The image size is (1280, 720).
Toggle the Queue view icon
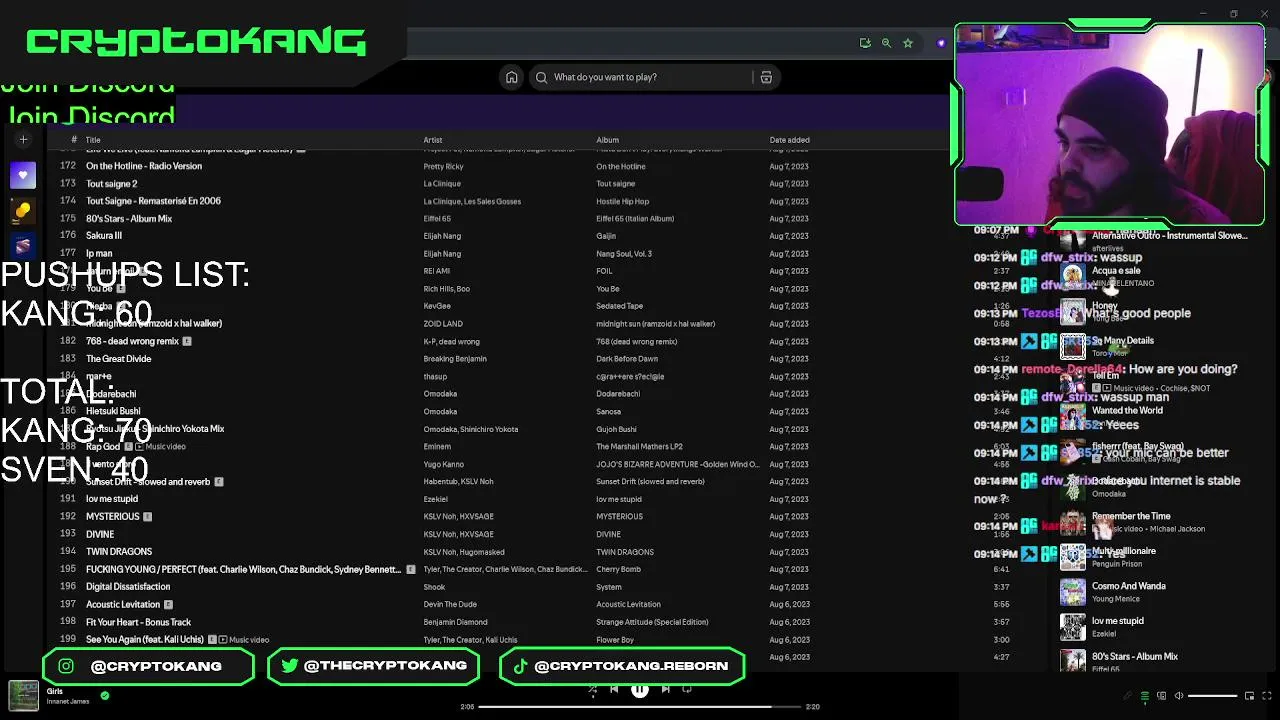[1145, 696]
